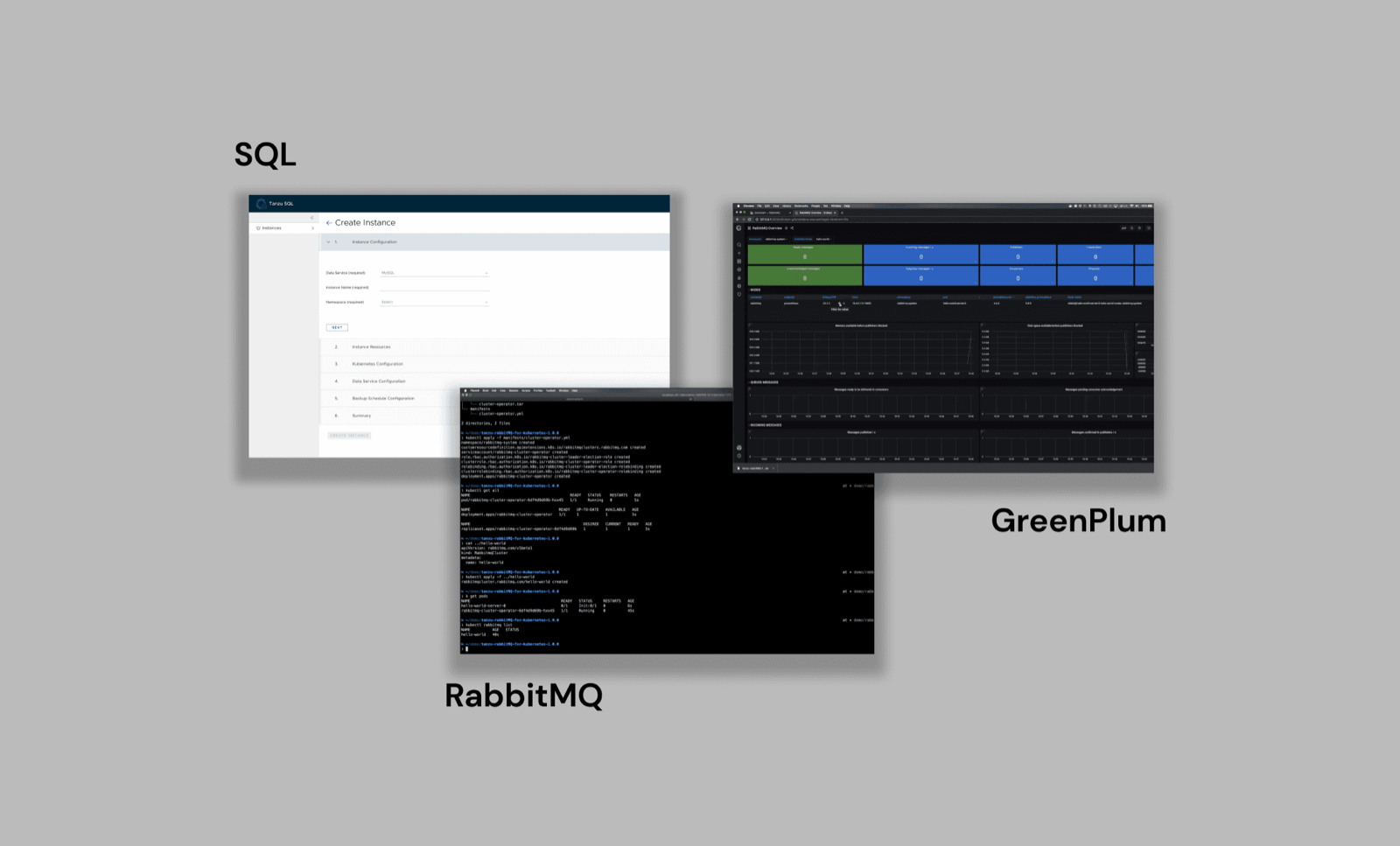Open the rabbitmq-system namespace dropdown

[776, 239]
